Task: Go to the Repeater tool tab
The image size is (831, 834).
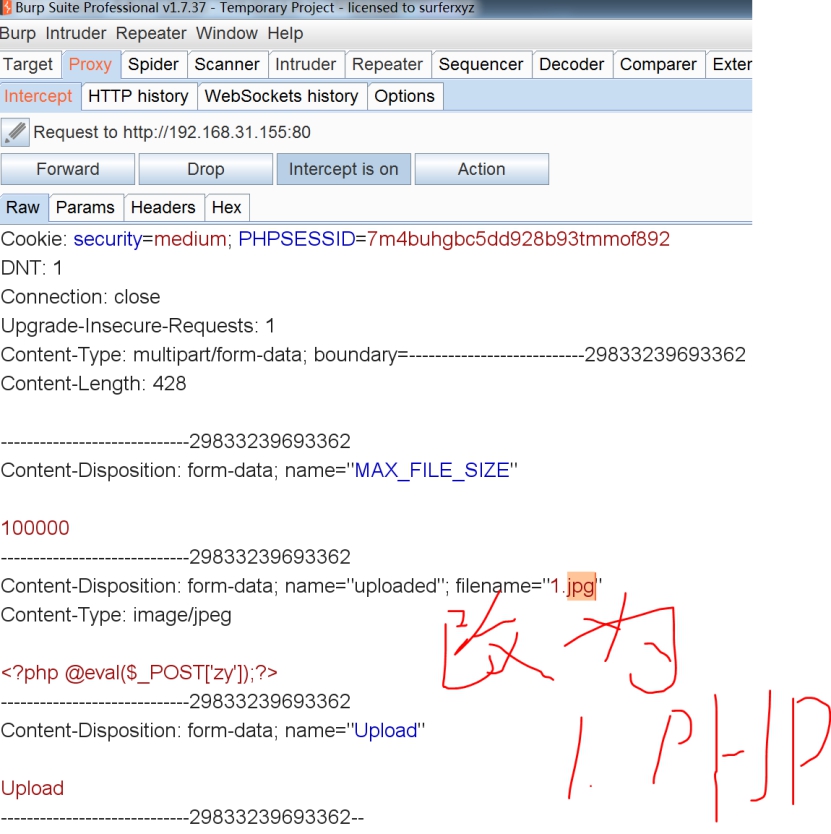Action: 387,64
